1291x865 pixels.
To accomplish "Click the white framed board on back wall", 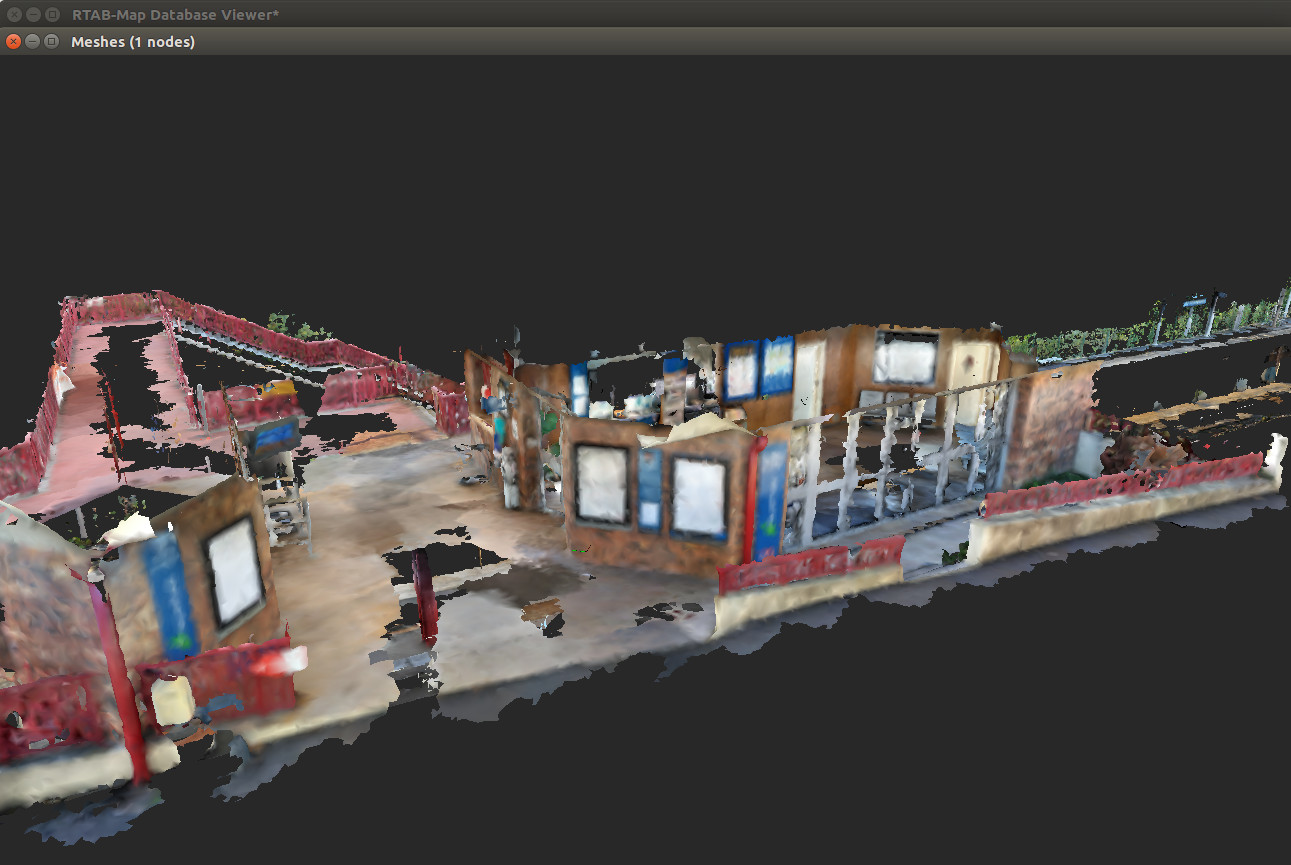I will point(906,358).
